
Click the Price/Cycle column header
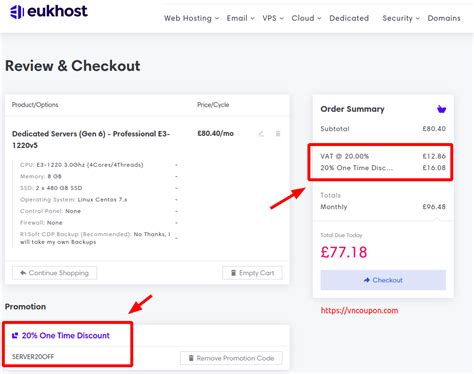pos(213,105)
